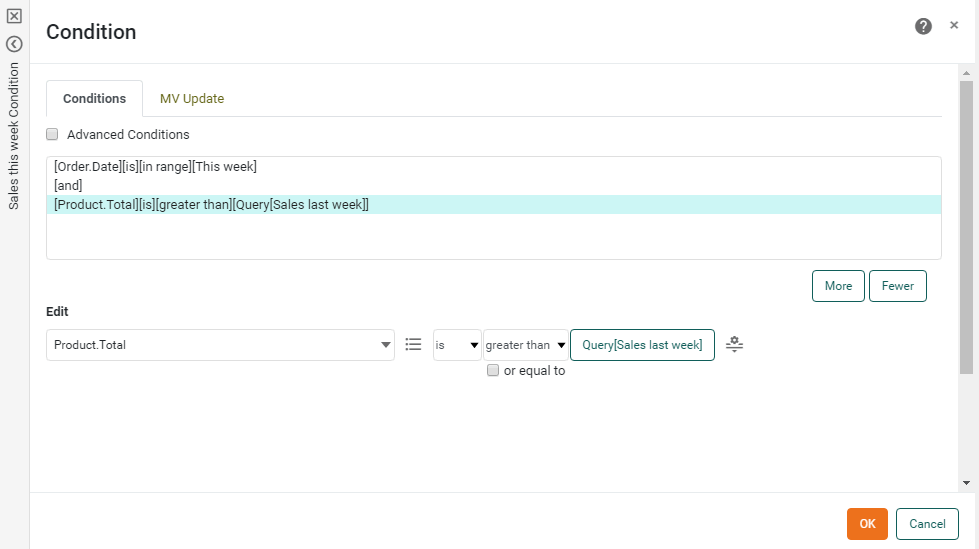Click the Fewer button

897,286
